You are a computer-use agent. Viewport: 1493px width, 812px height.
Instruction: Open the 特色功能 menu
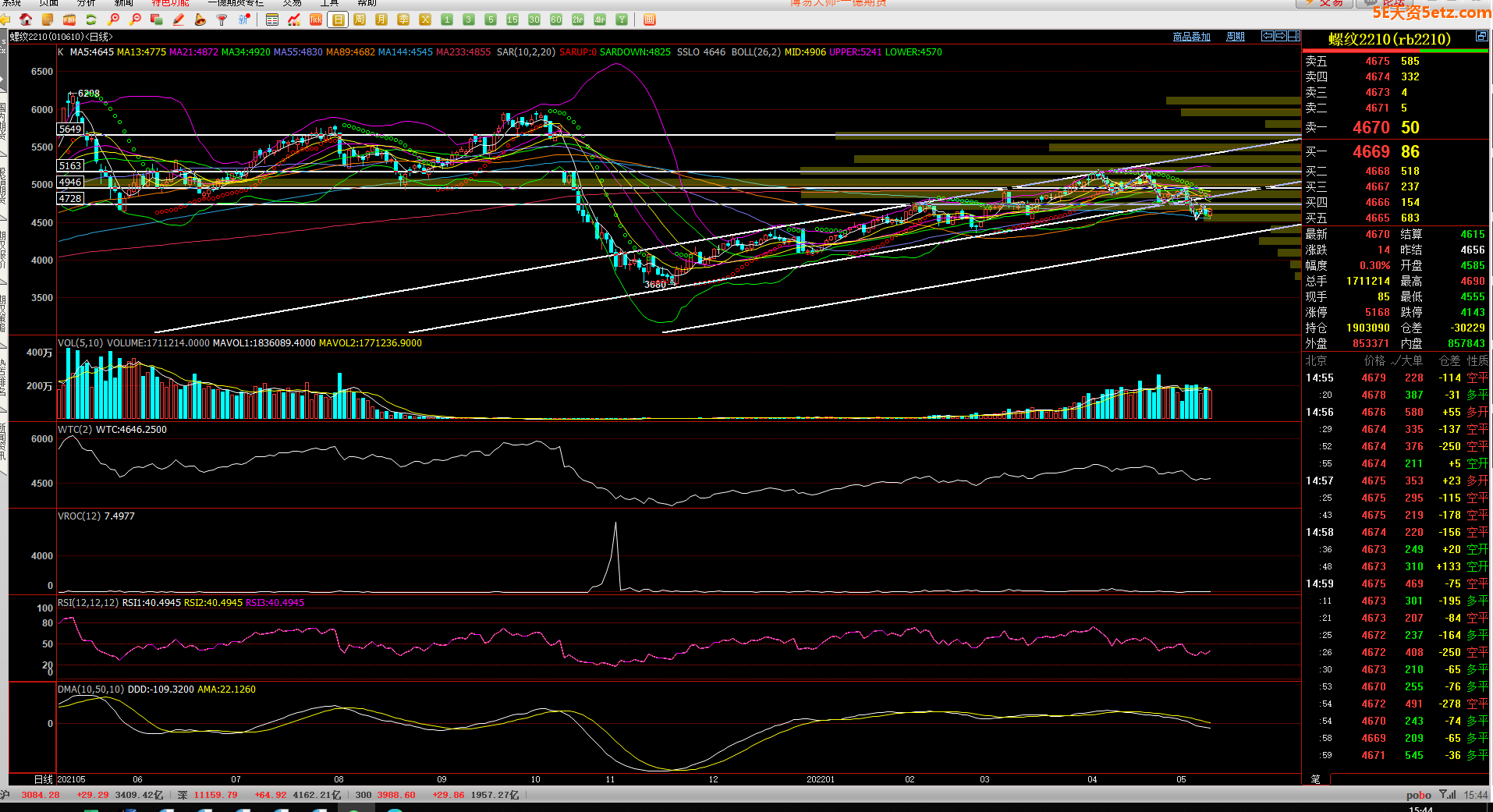tap(170, 3)
